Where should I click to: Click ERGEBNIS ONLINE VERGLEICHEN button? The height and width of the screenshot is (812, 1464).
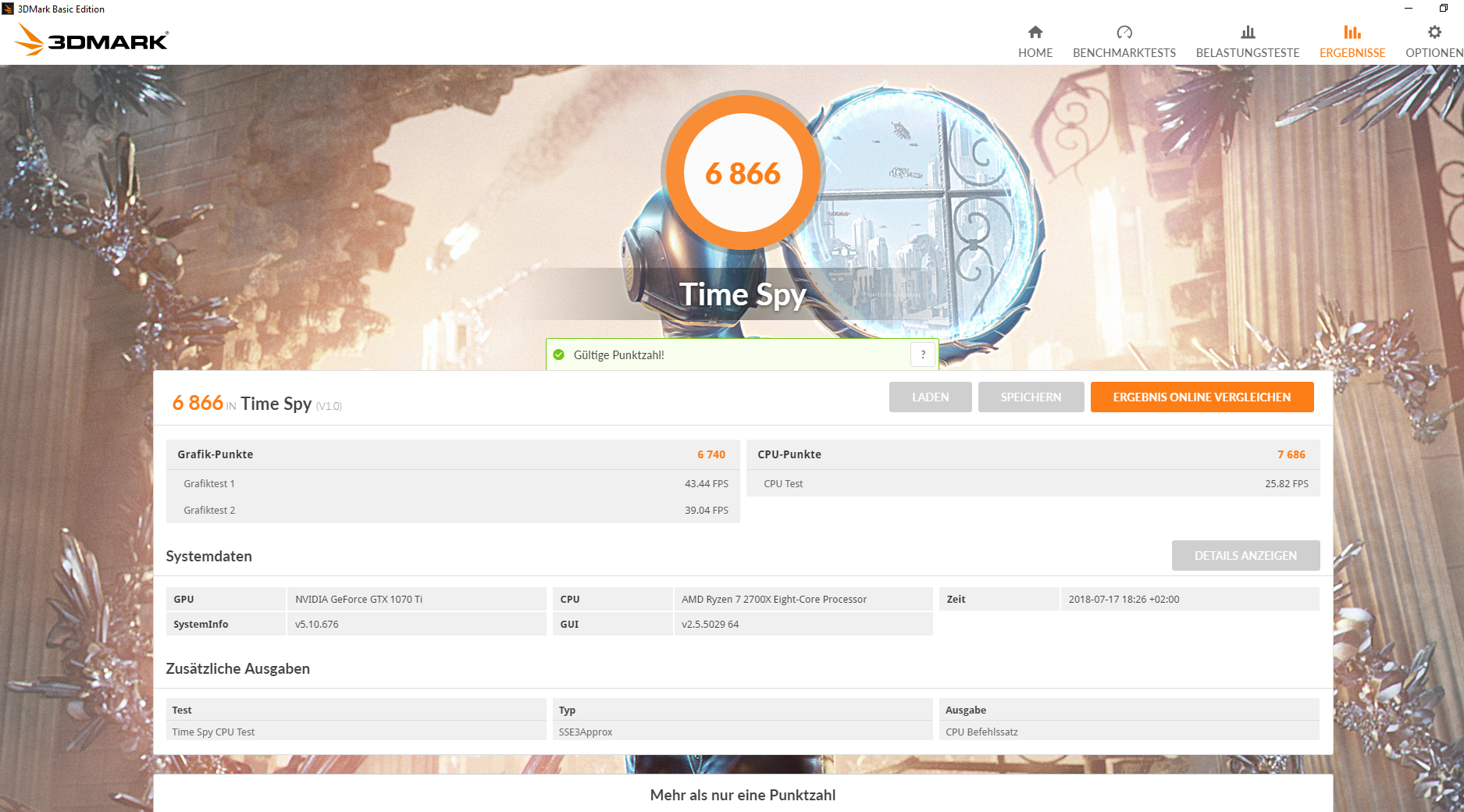tap(1202, 397)
